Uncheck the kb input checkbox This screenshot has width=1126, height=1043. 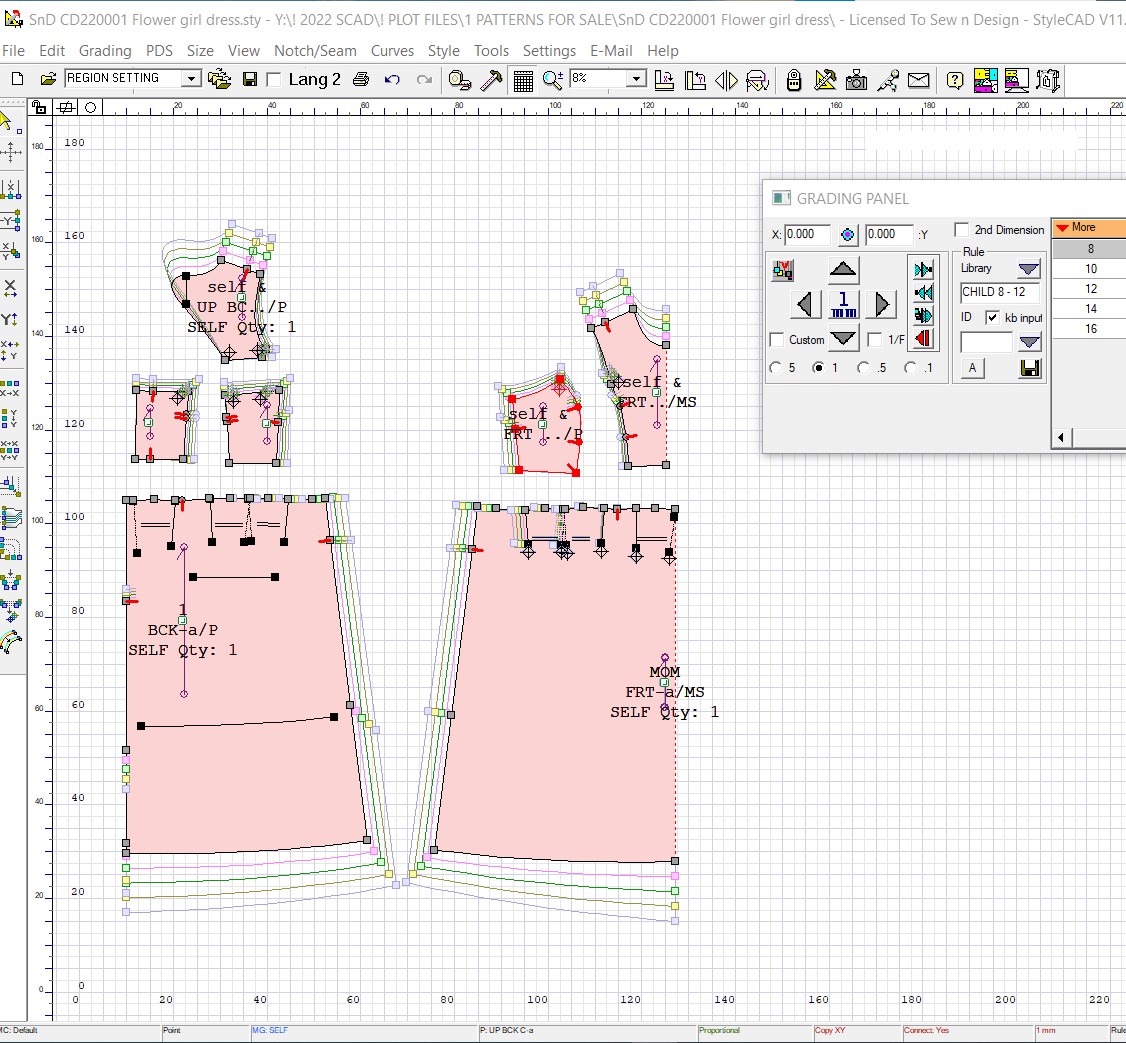tap(992, 318)
